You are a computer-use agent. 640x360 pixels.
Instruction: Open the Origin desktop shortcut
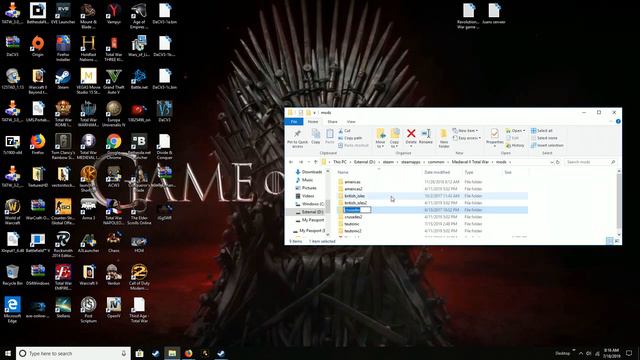[x=38, y=46]
